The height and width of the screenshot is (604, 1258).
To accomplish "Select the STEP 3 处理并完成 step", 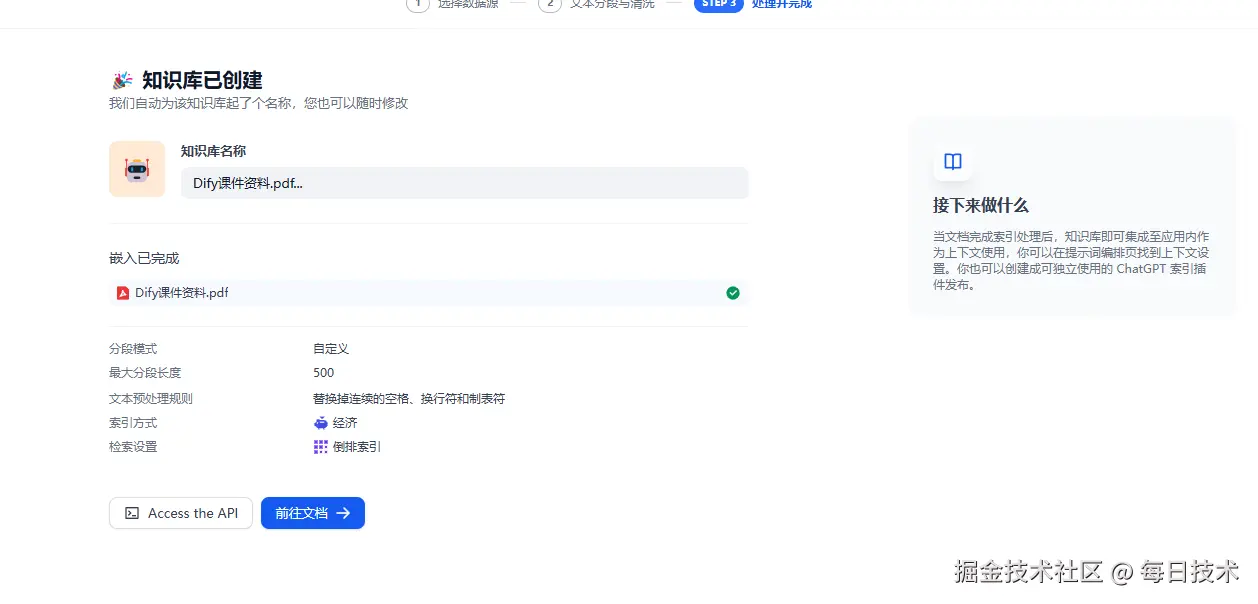I will click(753, 4).
